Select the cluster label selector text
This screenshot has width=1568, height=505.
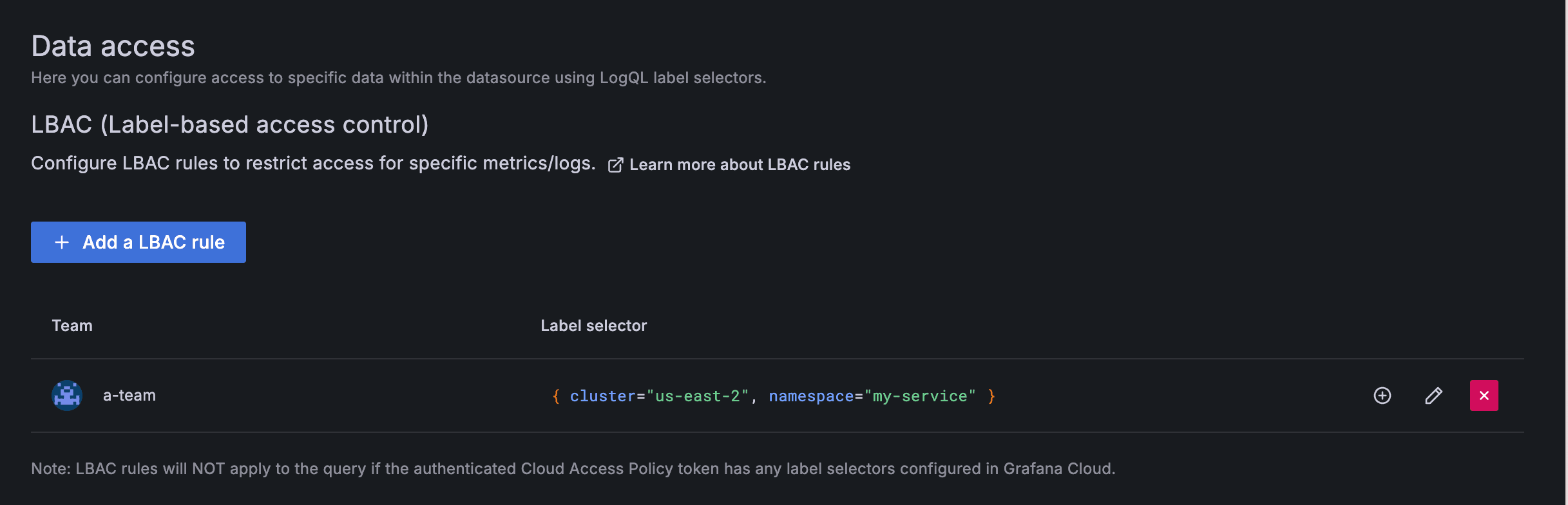(601, 395)
